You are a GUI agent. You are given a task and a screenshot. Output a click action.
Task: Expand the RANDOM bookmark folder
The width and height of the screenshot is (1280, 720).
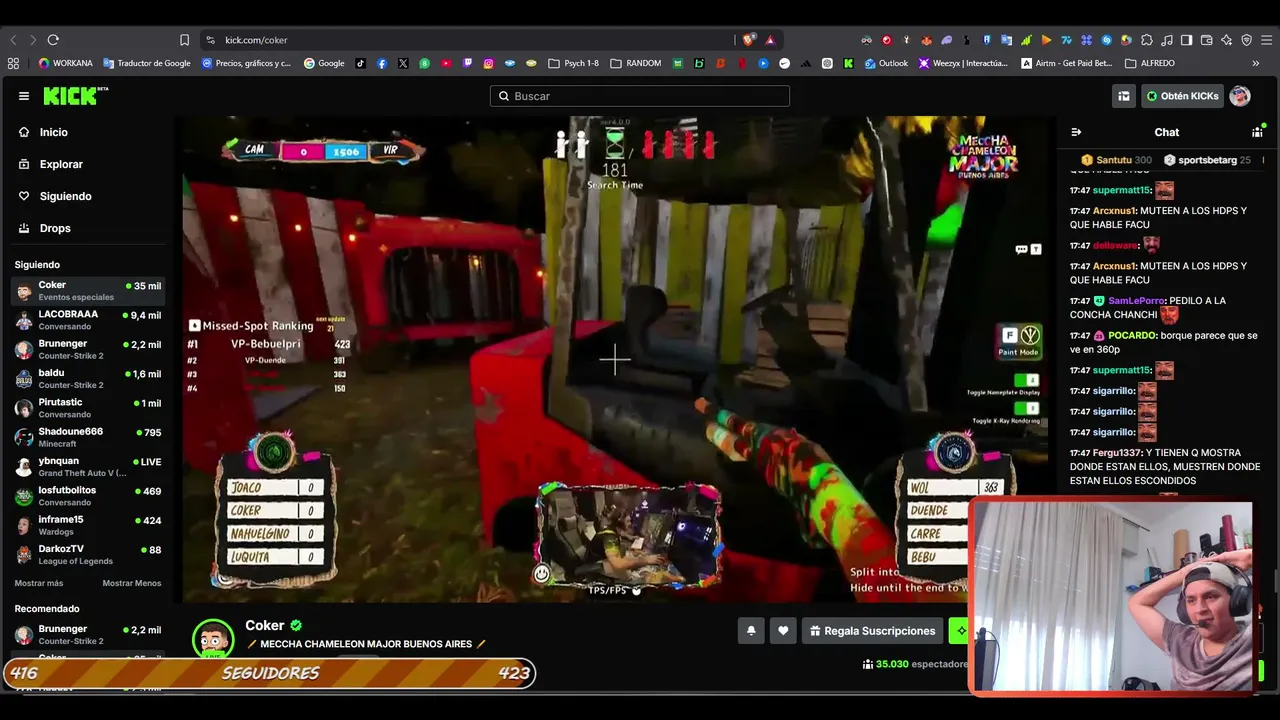[x=636, y=63]
